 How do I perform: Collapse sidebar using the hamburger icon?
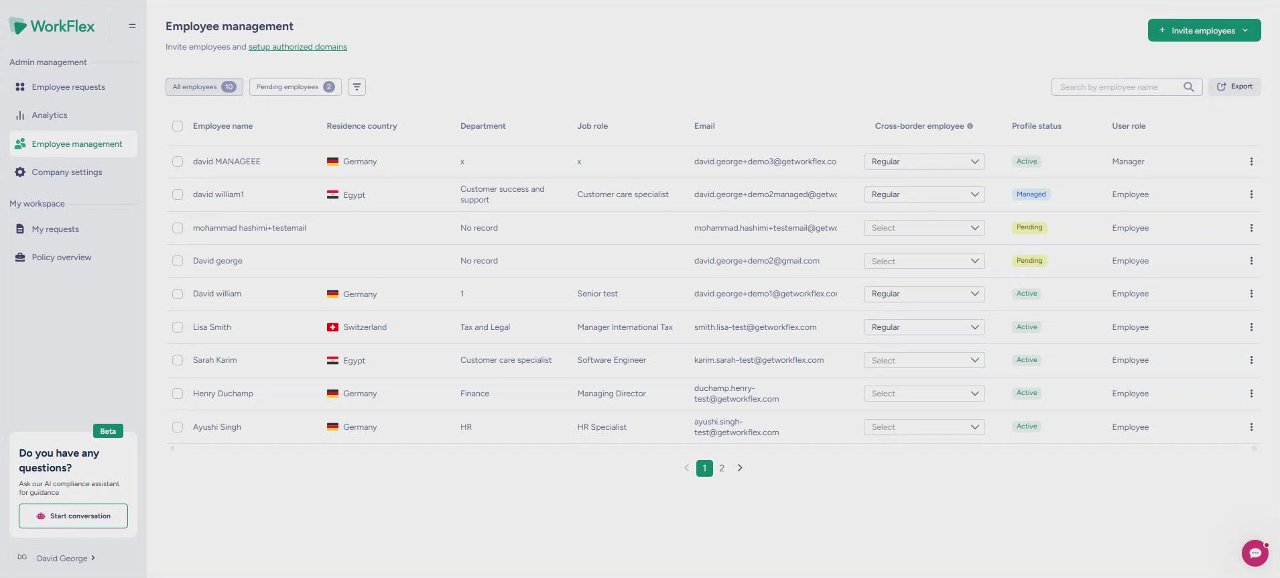(132, 26)
